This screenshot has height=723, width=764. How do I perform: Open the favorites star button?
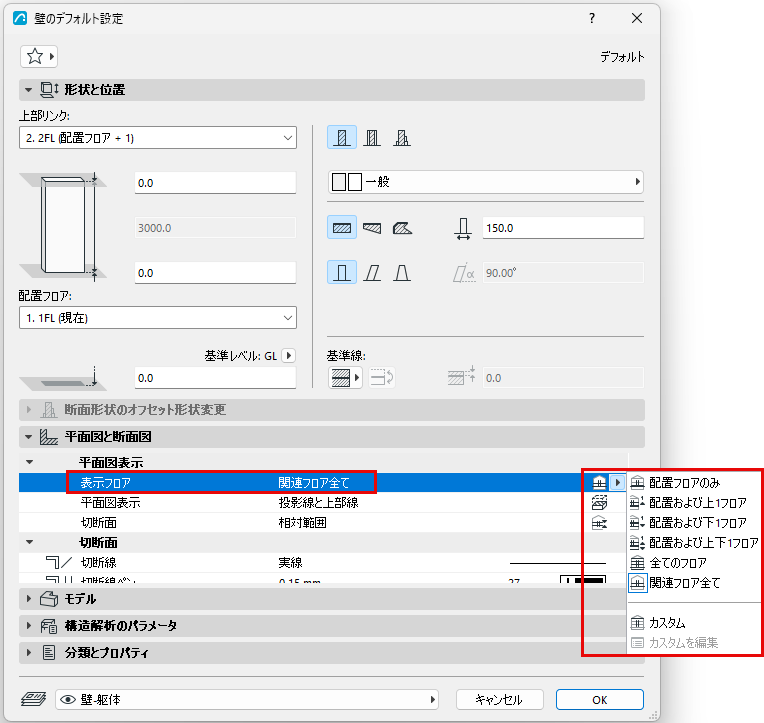pyautogui.click(x=38, y=57)
